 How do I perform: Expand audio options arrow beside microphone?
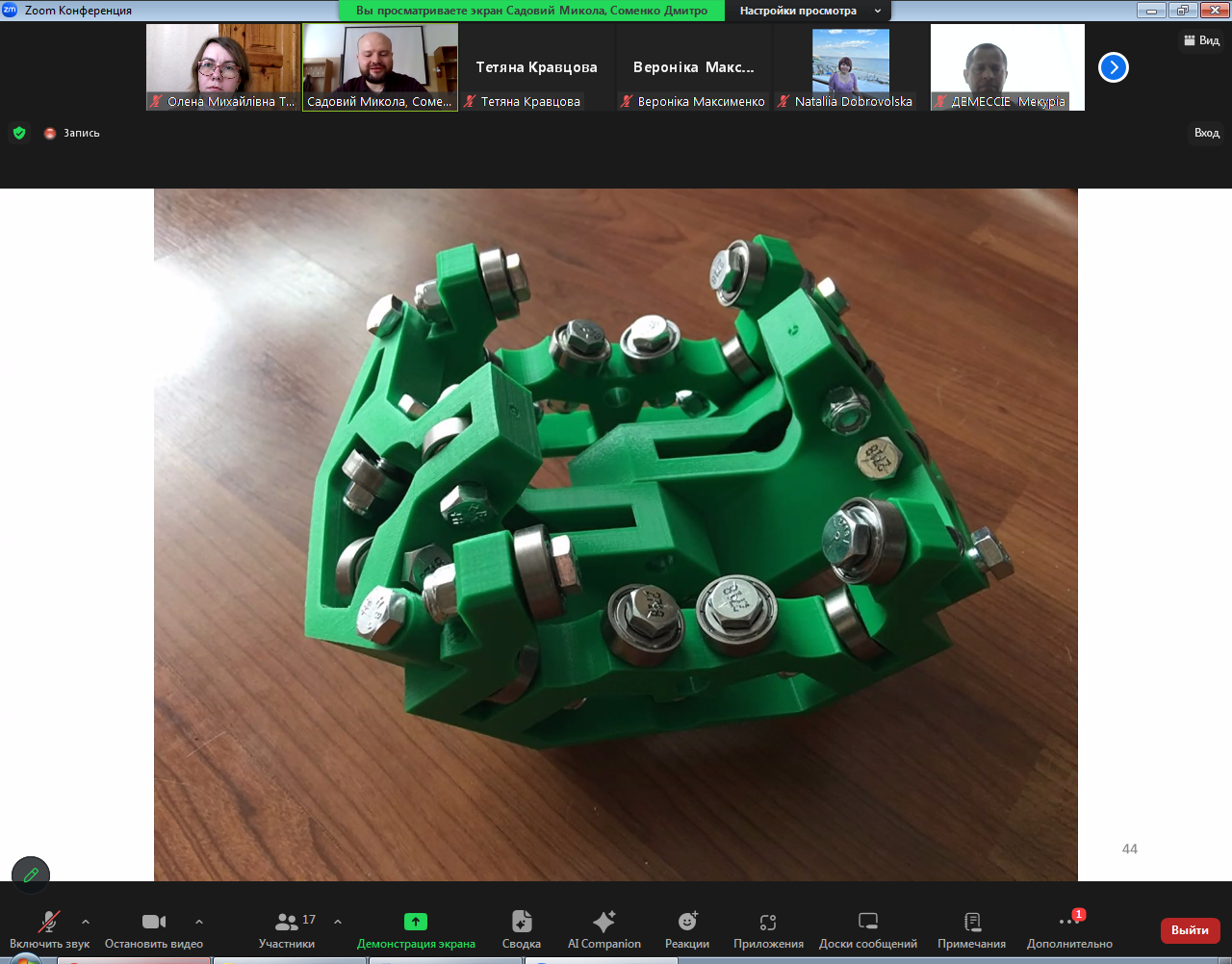86,922
